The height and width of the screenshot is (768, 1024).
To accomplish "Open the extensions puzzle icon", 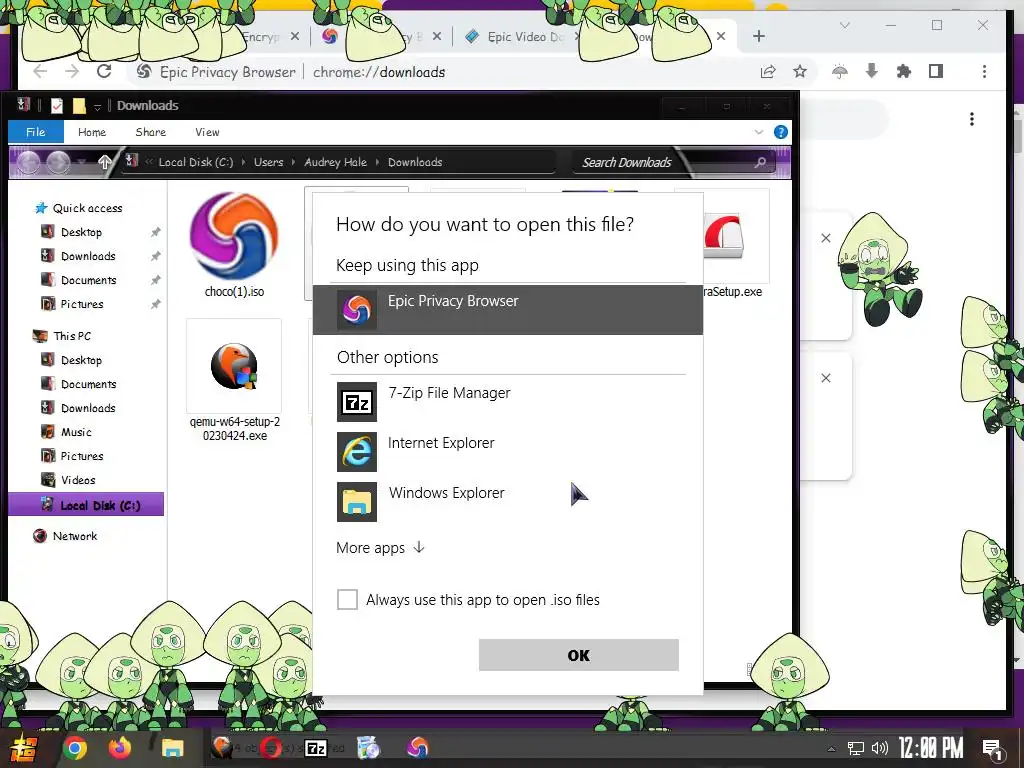I will tap(904, 72).
